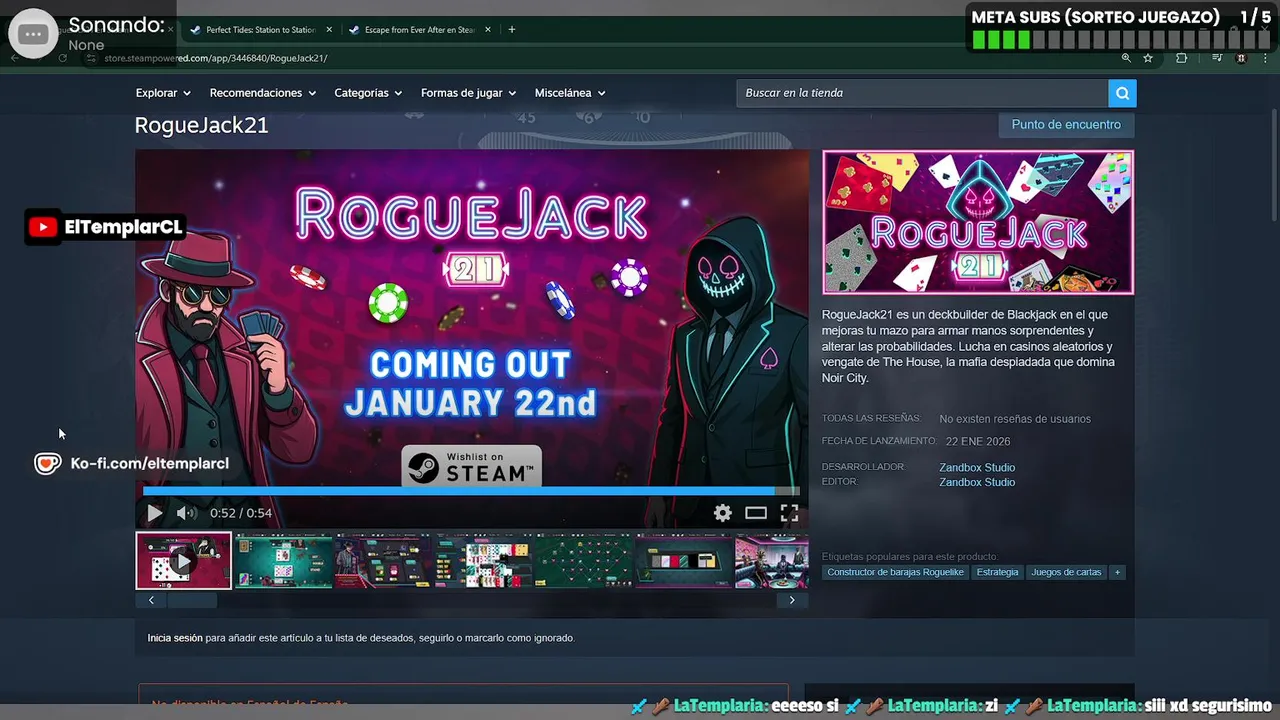Click the META SUBS progress bar overlay
Screen dimensions: 1280x720
coord(1122,40)
